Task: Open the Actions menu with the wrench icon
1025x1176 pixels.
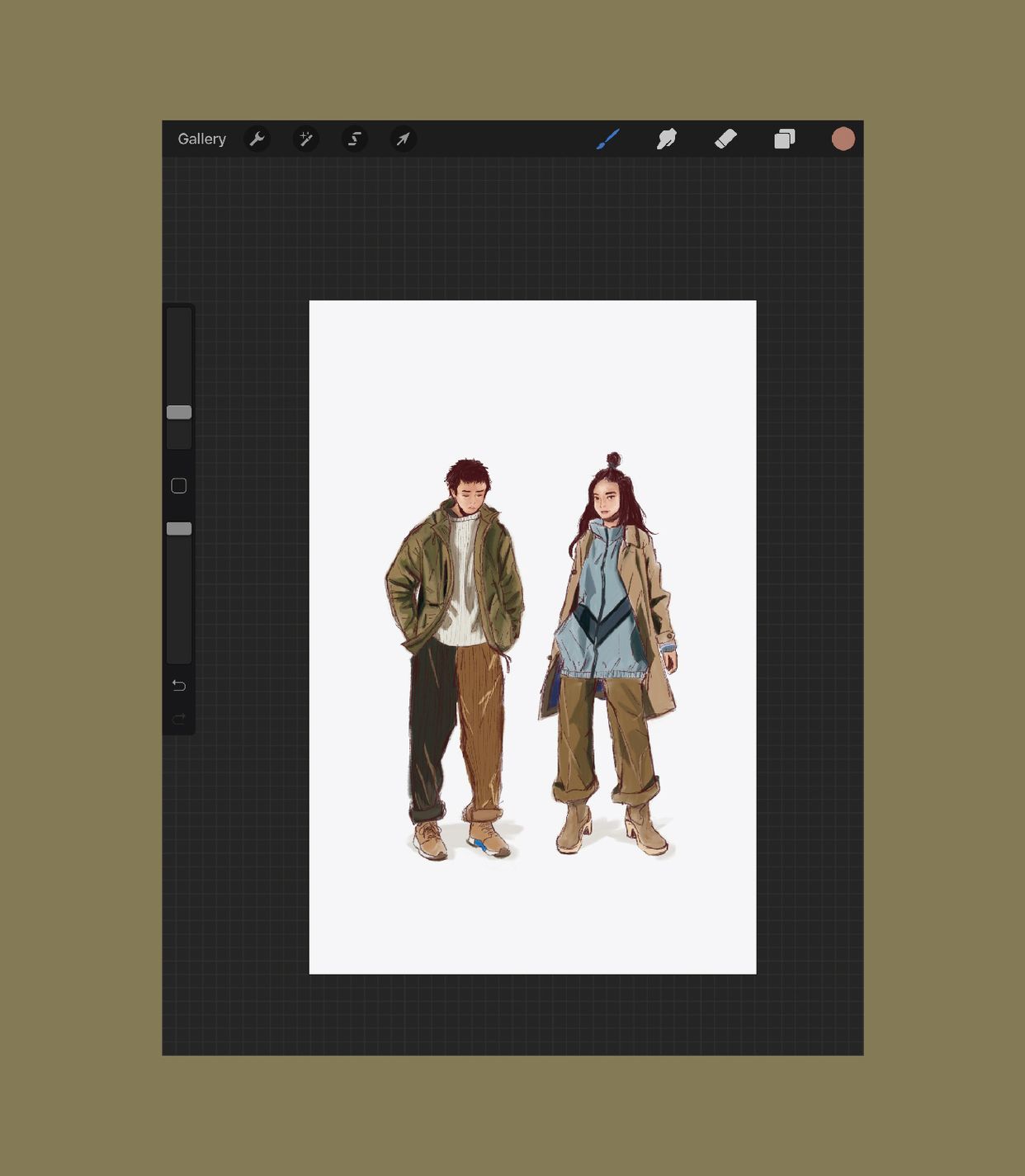Action: (x=257, y=139)
